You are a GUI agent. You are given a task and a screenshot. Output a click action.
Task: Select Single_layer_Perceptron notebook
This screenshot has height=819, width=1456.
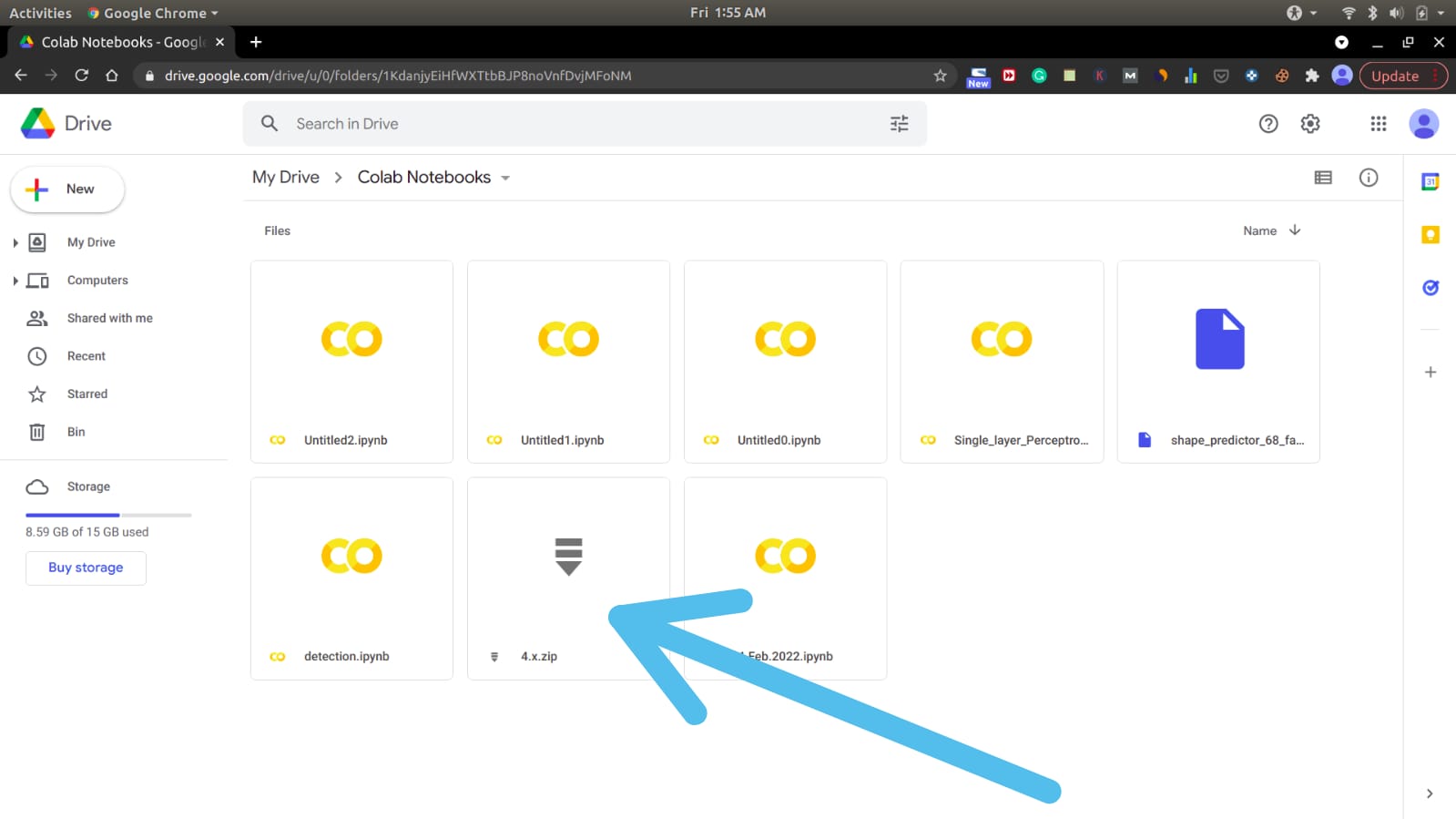pyautogui.click(x=1002, y=362)
